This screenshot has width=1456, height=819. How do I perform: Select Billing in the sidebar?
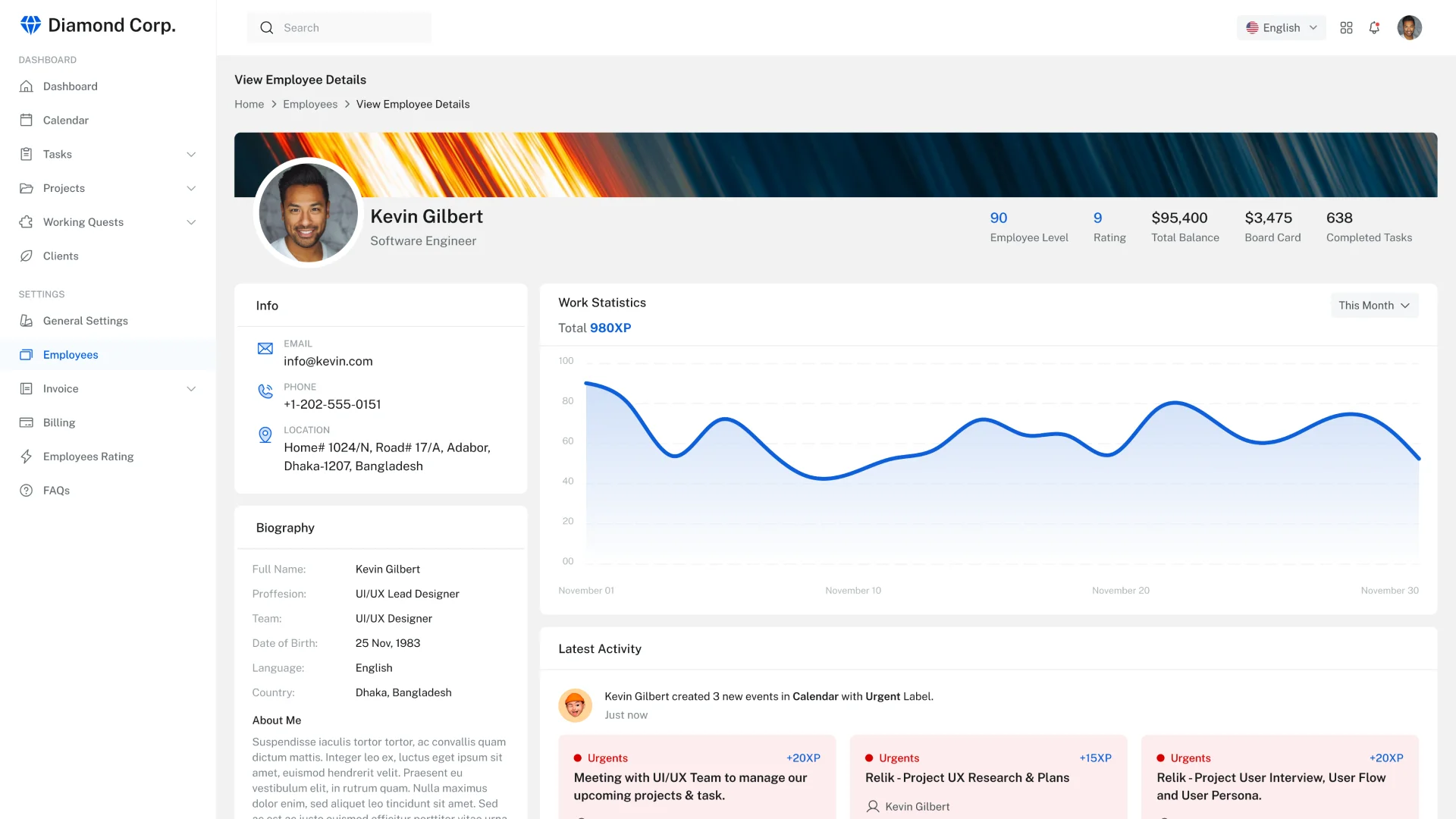point(108,423)
